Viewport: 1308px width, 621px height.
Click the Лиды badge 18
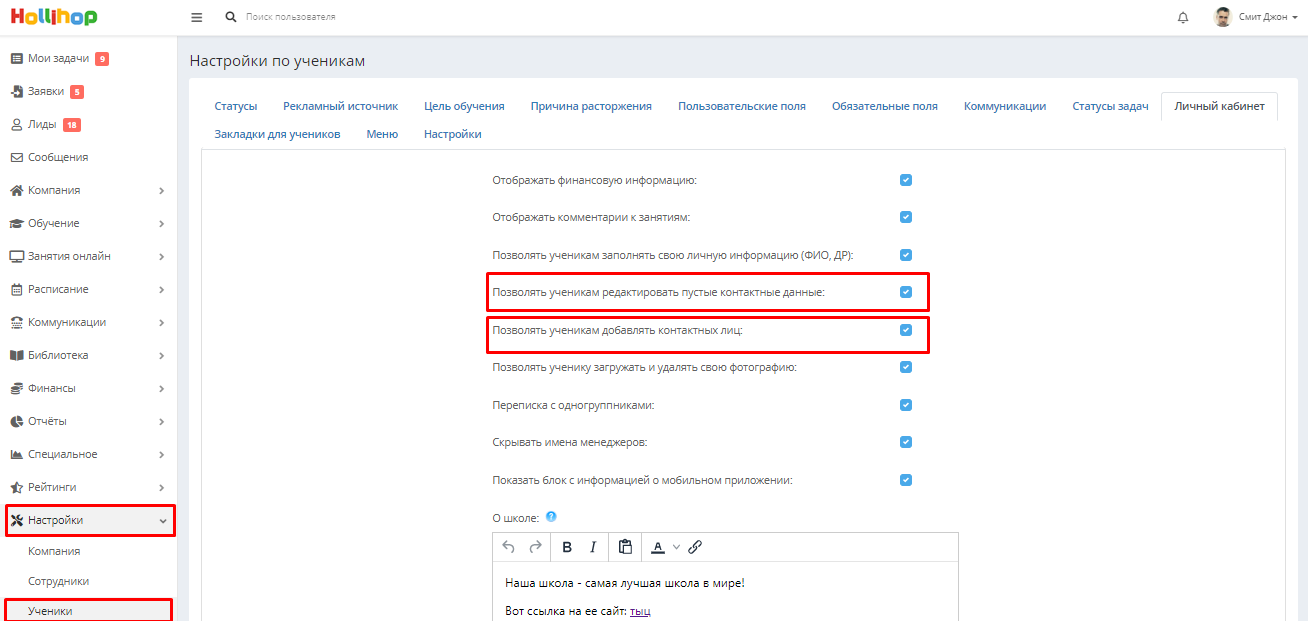point(71,125)
